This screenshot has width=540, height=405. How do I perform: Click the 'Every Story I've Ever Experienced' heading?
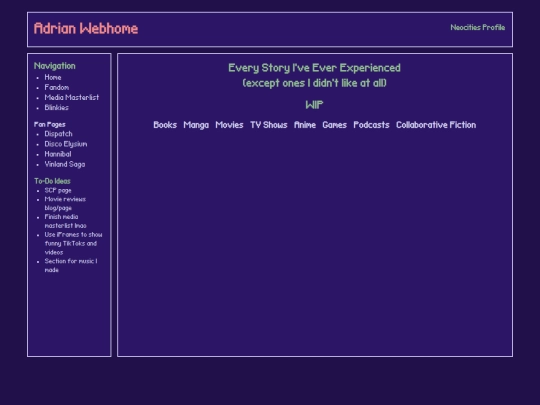click(314, 68)
